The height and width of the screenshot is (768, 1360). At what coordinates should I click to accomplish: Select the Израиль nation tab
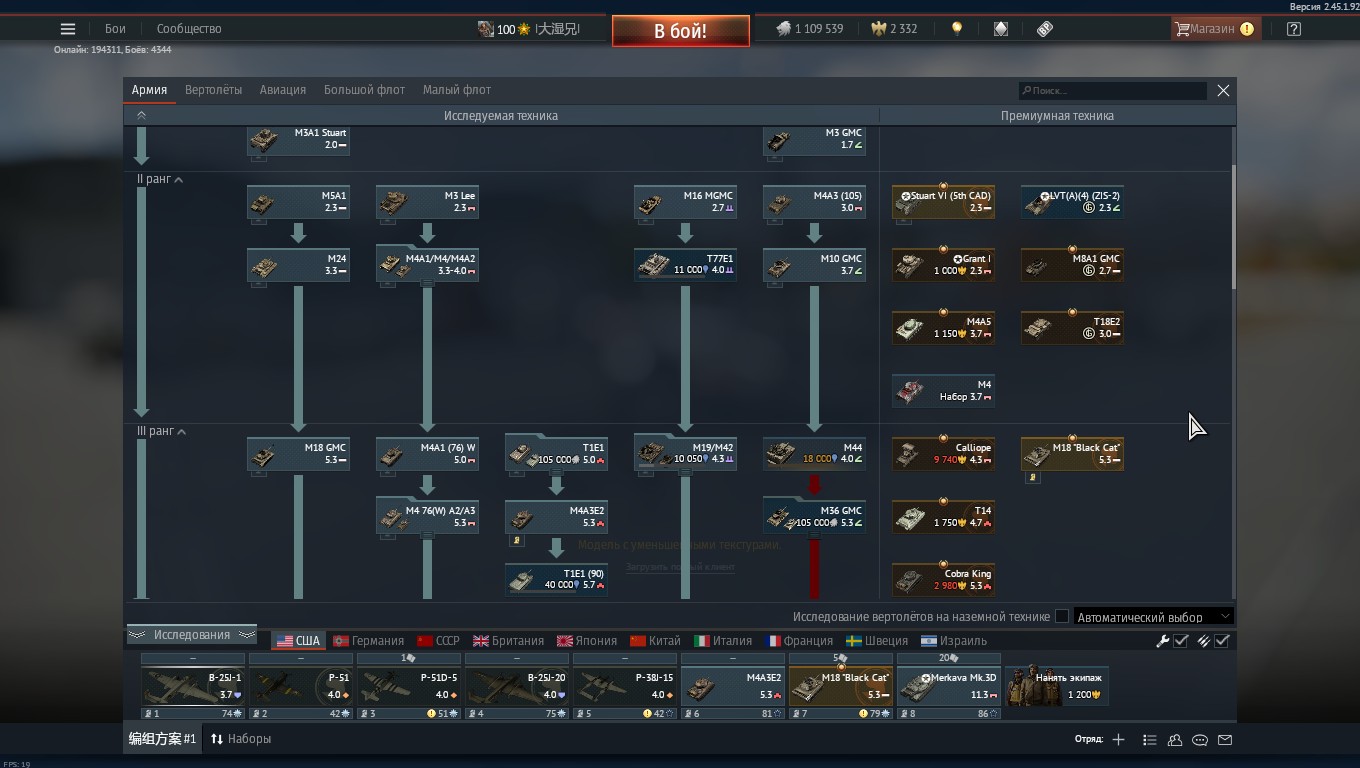954,641
